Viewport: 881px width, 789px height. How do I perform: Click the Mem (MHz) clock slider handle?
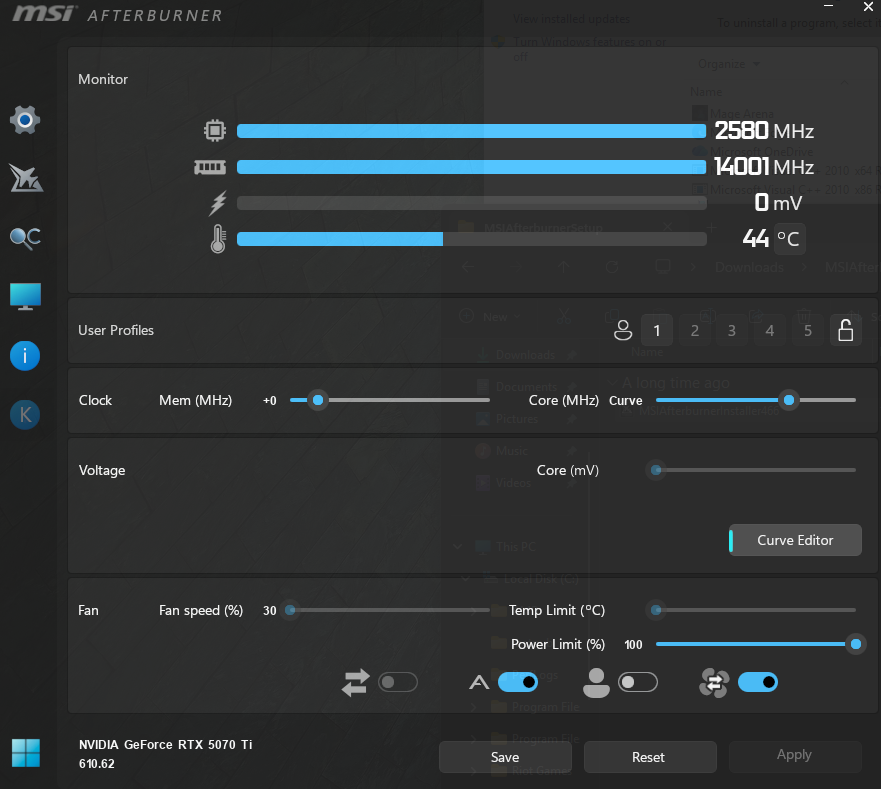pyautogui.click(x=318, y=400)
